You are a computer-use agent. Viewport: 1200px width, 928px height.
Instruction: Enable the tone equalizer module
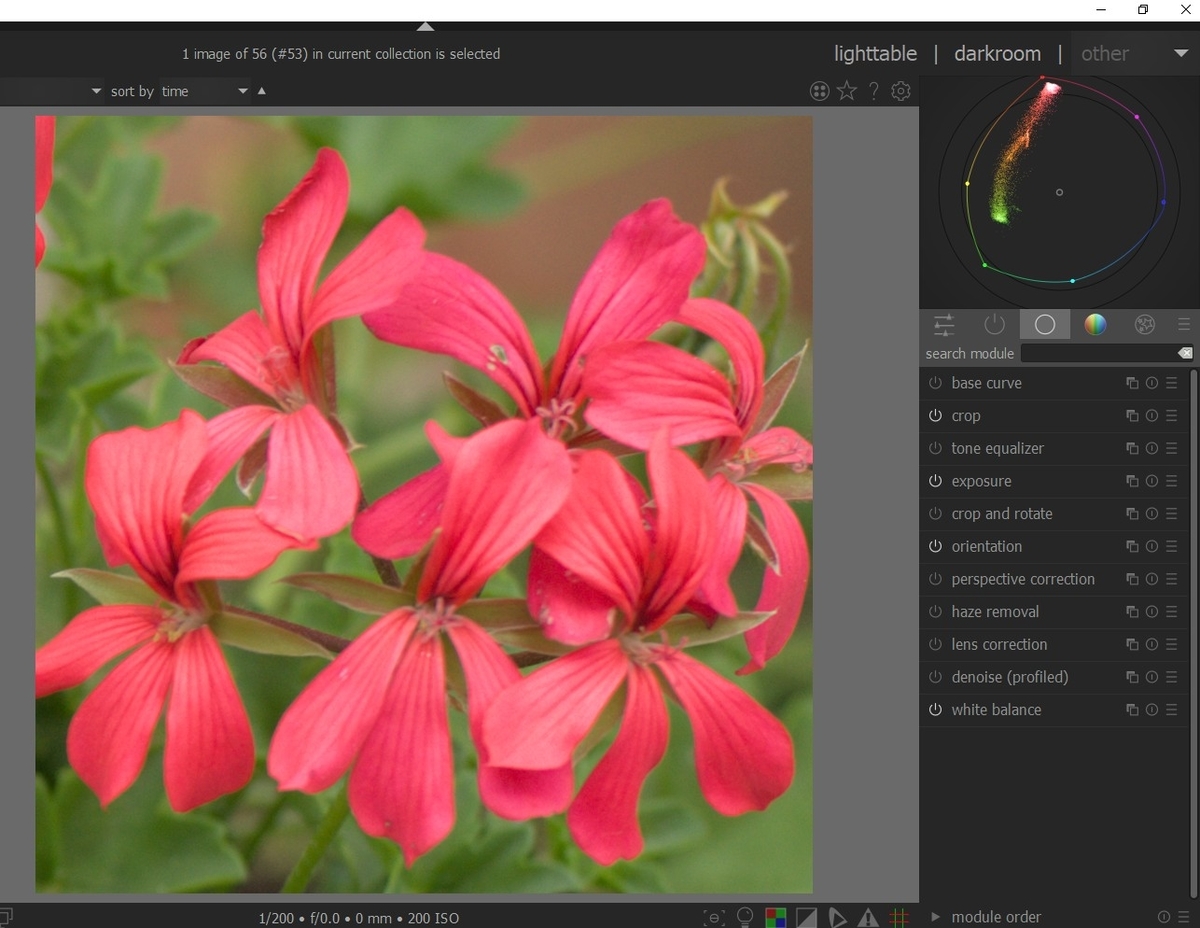coord(935,448)
